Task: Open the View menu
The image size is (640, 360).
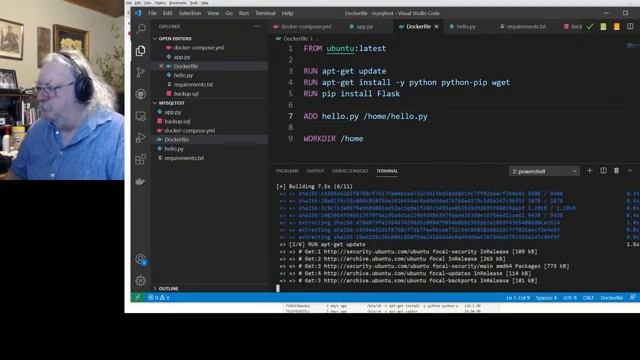Action: pyautogui.click(x=213, y=13)
